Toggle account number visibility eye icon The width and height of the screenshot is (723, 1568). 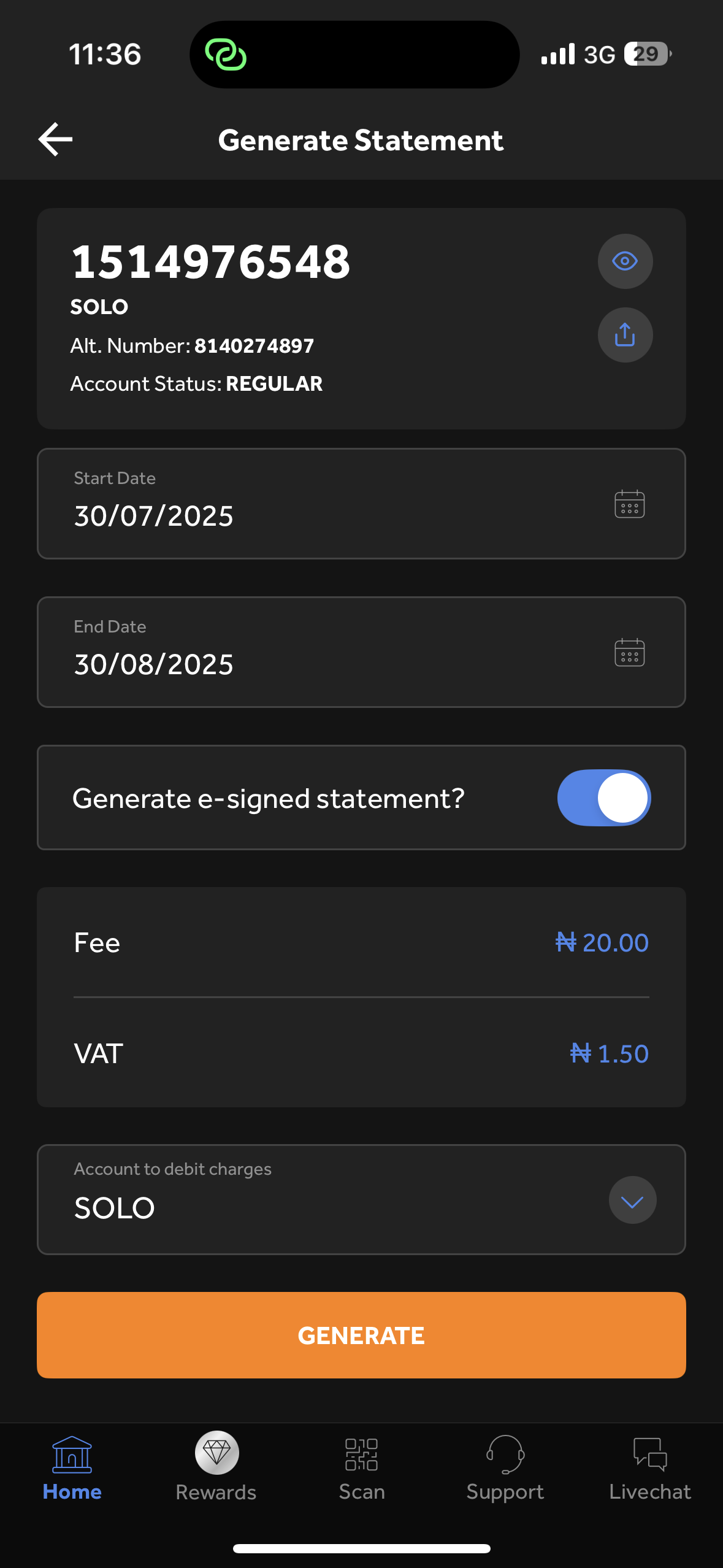point(625,261)
